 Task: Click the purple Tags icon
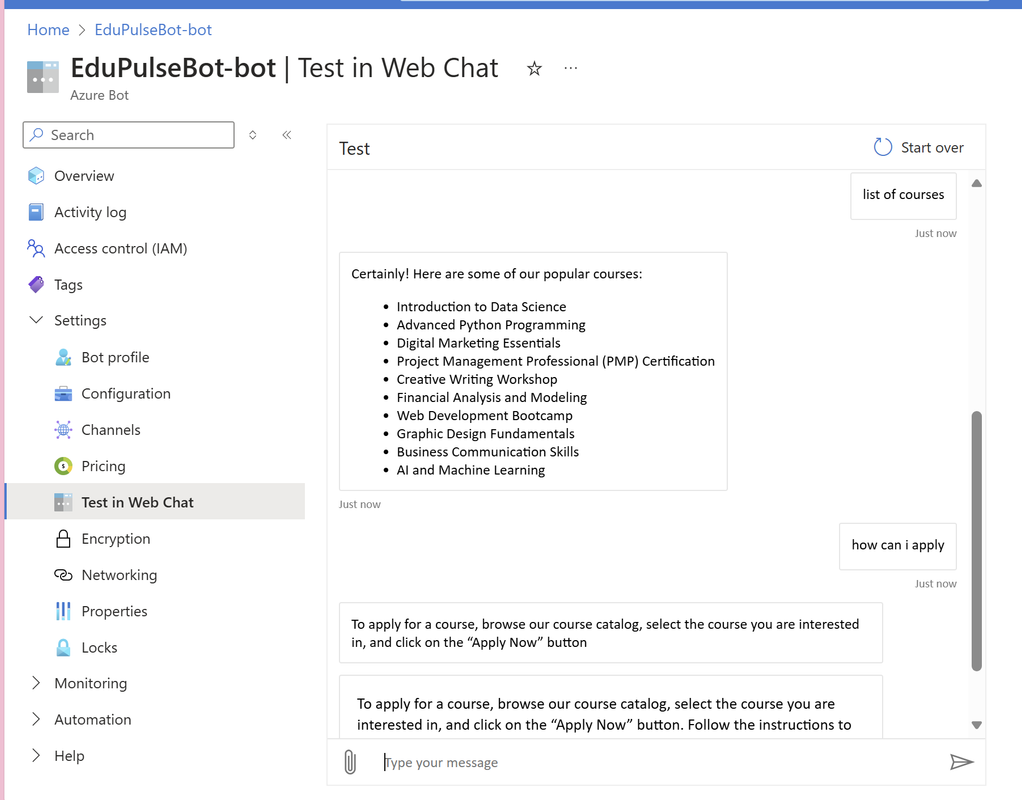pyautogui.click(x=36, y=284)
